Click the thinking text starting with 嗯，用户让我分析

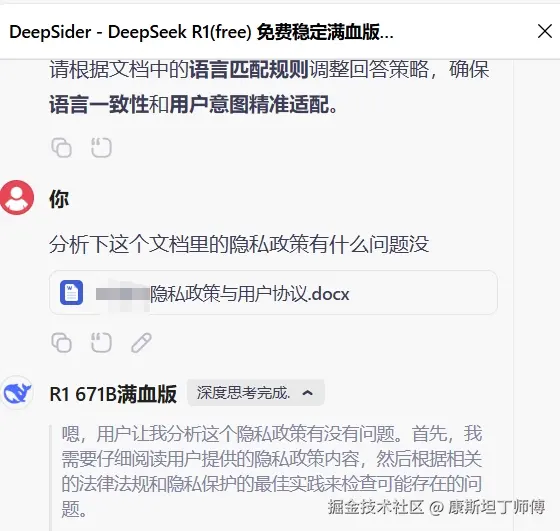[x=271, y=471]
